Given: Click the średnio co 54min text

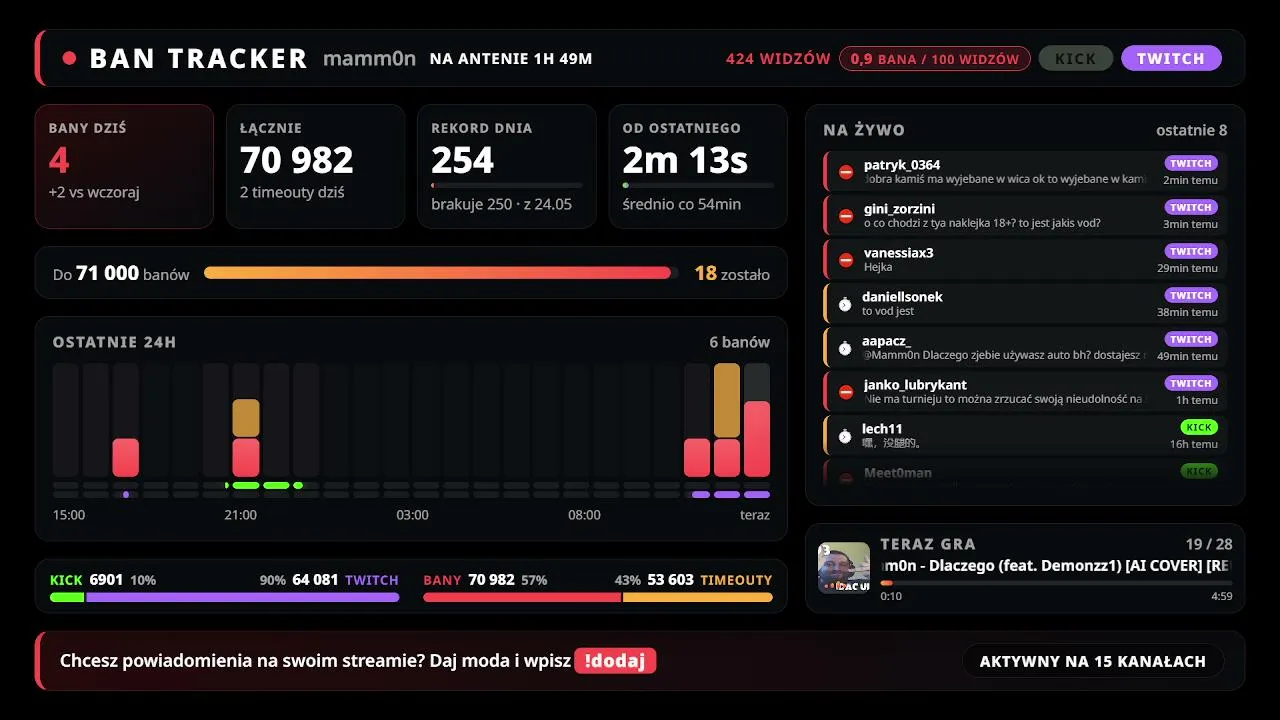Looking at the screenshot, I should click(682, 204).
